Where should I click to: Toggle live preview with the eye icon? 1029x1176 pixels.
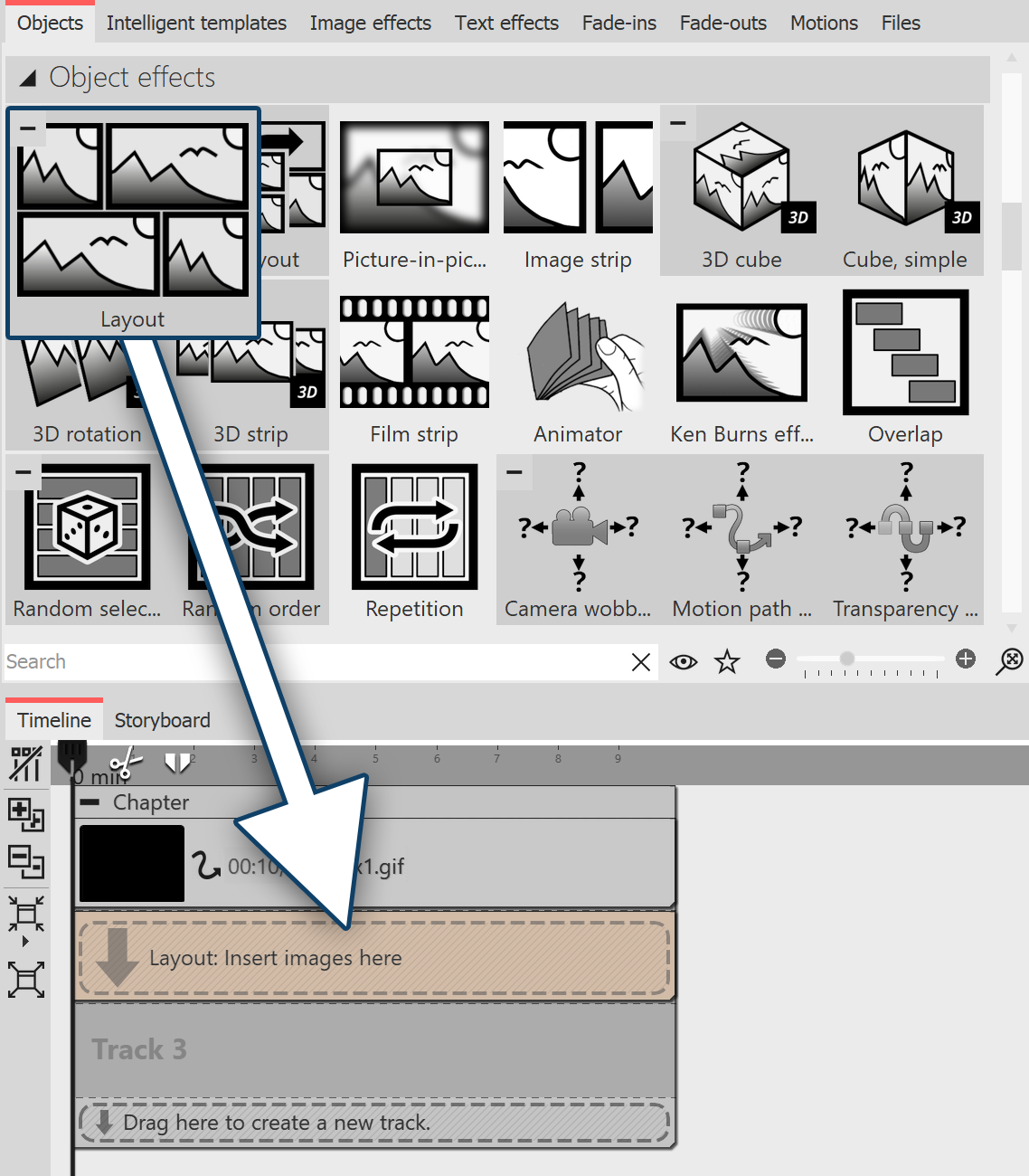pyautogui.click(x=683, y=661)
